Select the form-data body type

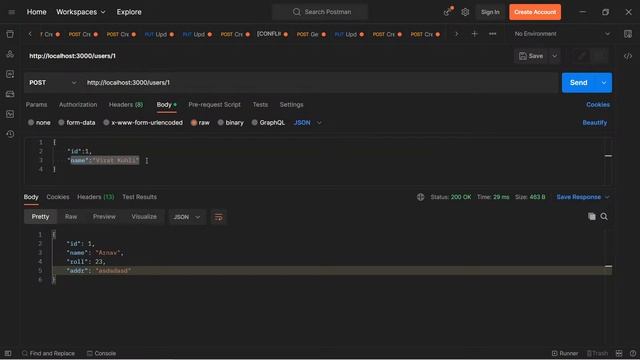[77, 122]
